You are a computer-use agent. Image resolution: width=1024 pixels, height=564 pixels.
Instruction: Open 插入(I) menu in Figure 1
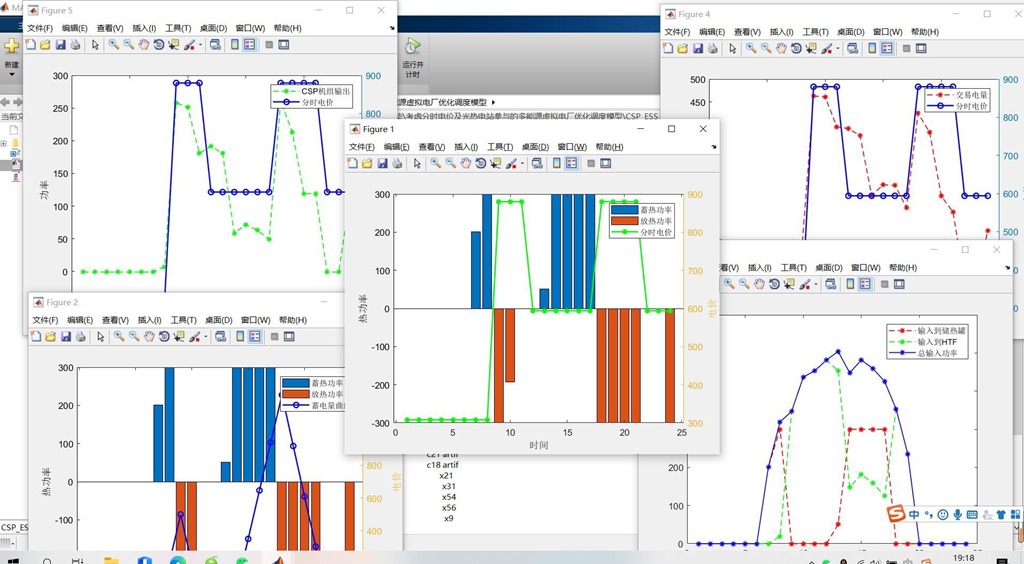(466, 147)
